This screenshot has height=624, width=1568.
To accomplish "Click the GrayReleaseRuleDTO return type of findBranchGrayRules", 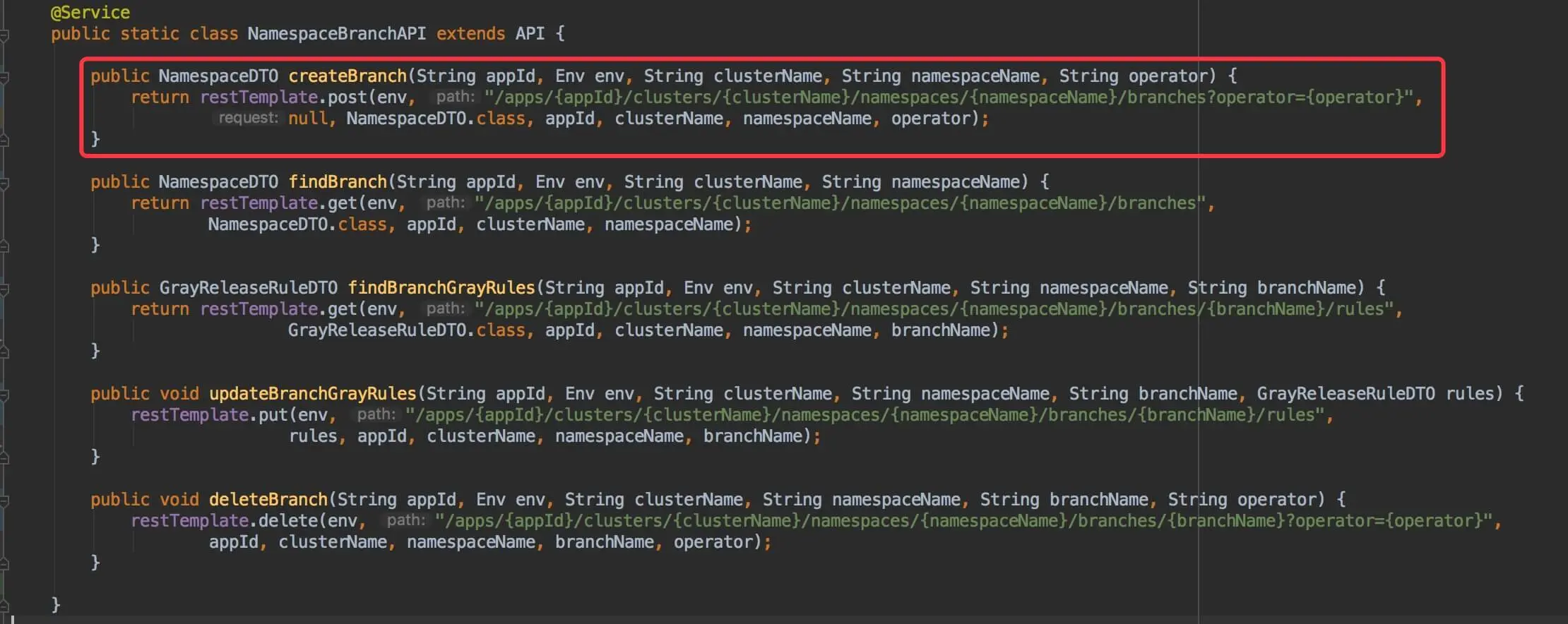I will pos(249,287).
